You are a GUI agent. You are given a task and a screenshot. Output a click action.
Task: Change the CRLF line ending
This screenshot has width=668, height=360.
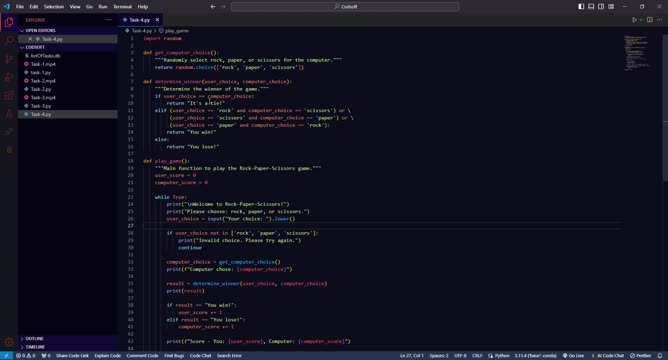click(x=477, y=356)
